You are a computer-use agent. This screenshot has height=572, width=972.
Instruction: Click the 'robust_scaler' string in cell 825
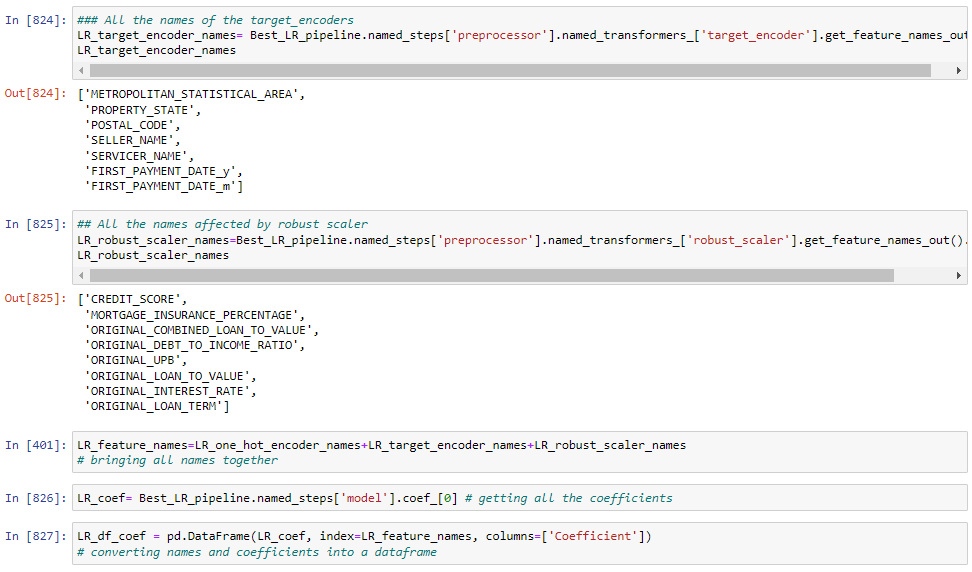coord(739,240)
